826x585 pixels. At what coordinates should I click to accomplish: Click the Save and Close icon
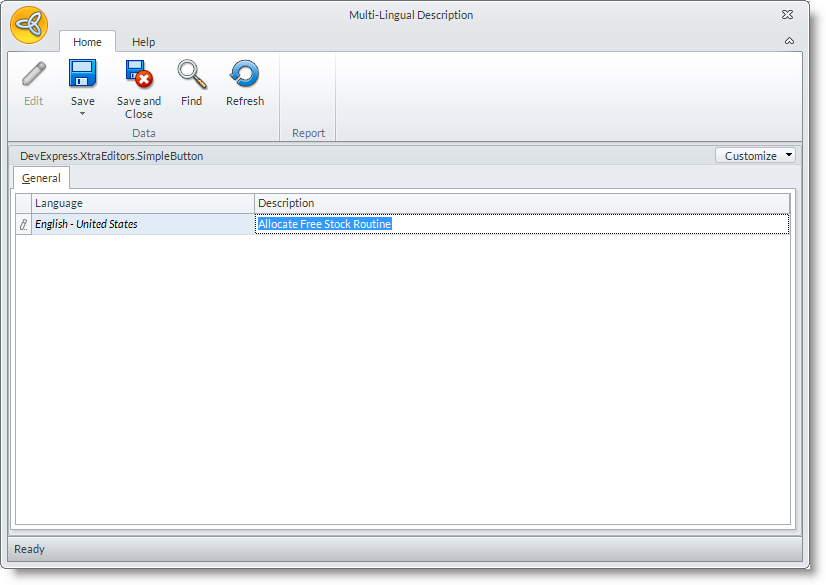138,75
